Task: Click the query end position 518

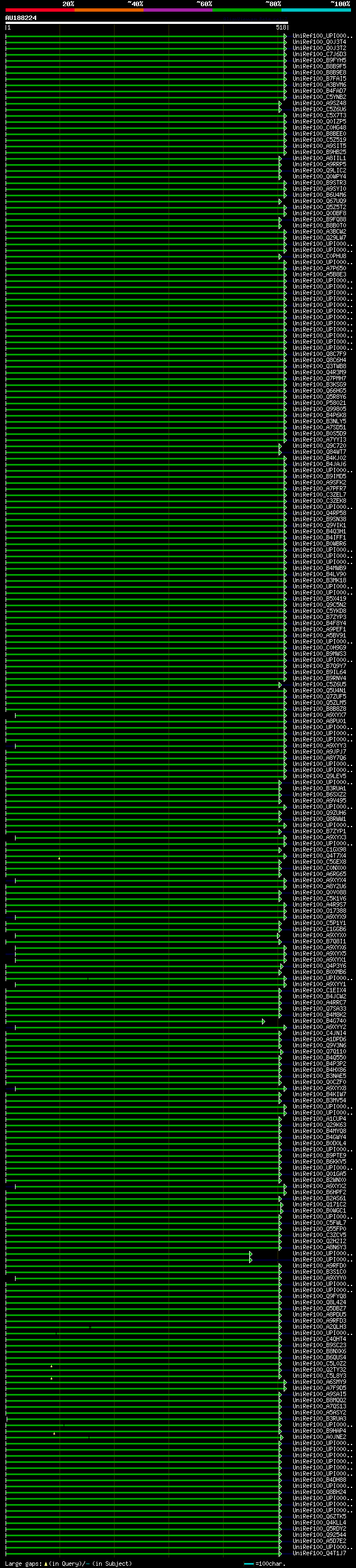Action: [x=280, y=27]
